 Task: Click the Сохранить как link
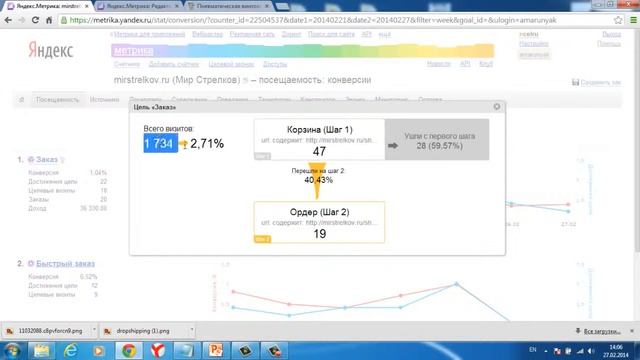click(600, 82)
